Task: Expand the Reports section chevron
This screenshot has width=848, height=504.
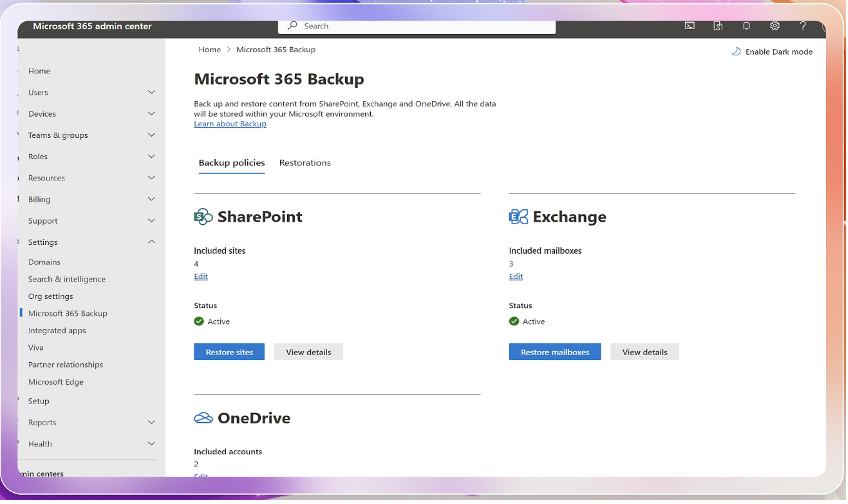Action: (151, 422)
